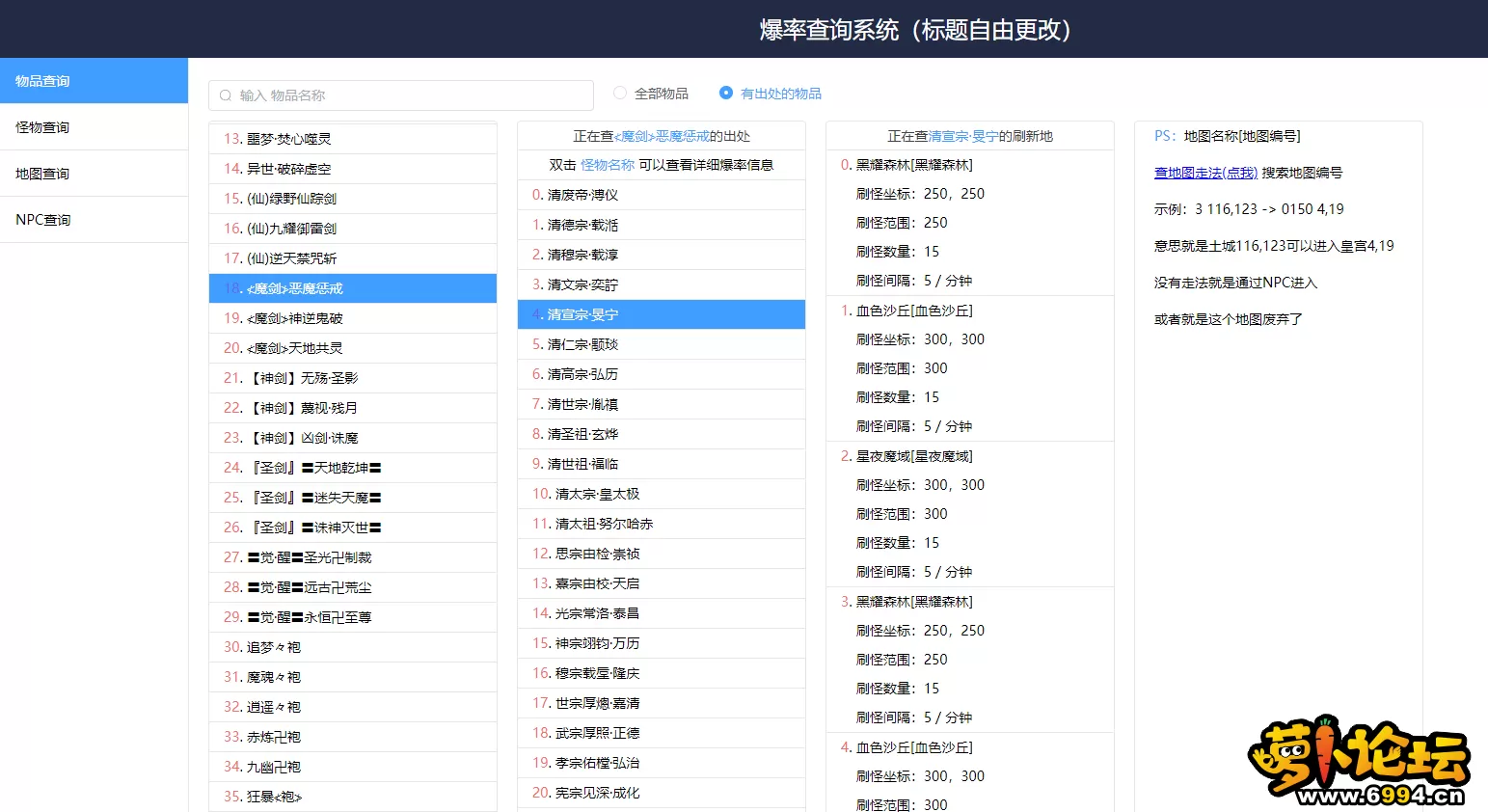
Task: Select item 19. <魔剑>神逆鬼破
Action: click(353, 318)
